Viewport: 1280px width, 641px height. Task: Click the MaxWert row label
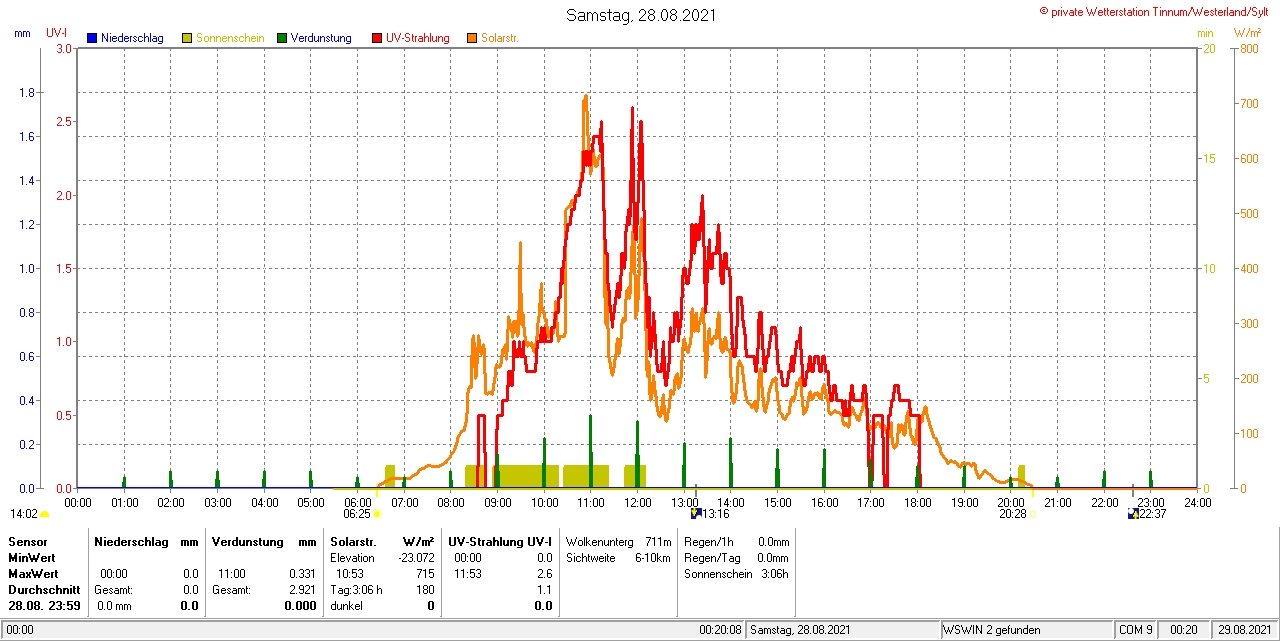point(35,574)
